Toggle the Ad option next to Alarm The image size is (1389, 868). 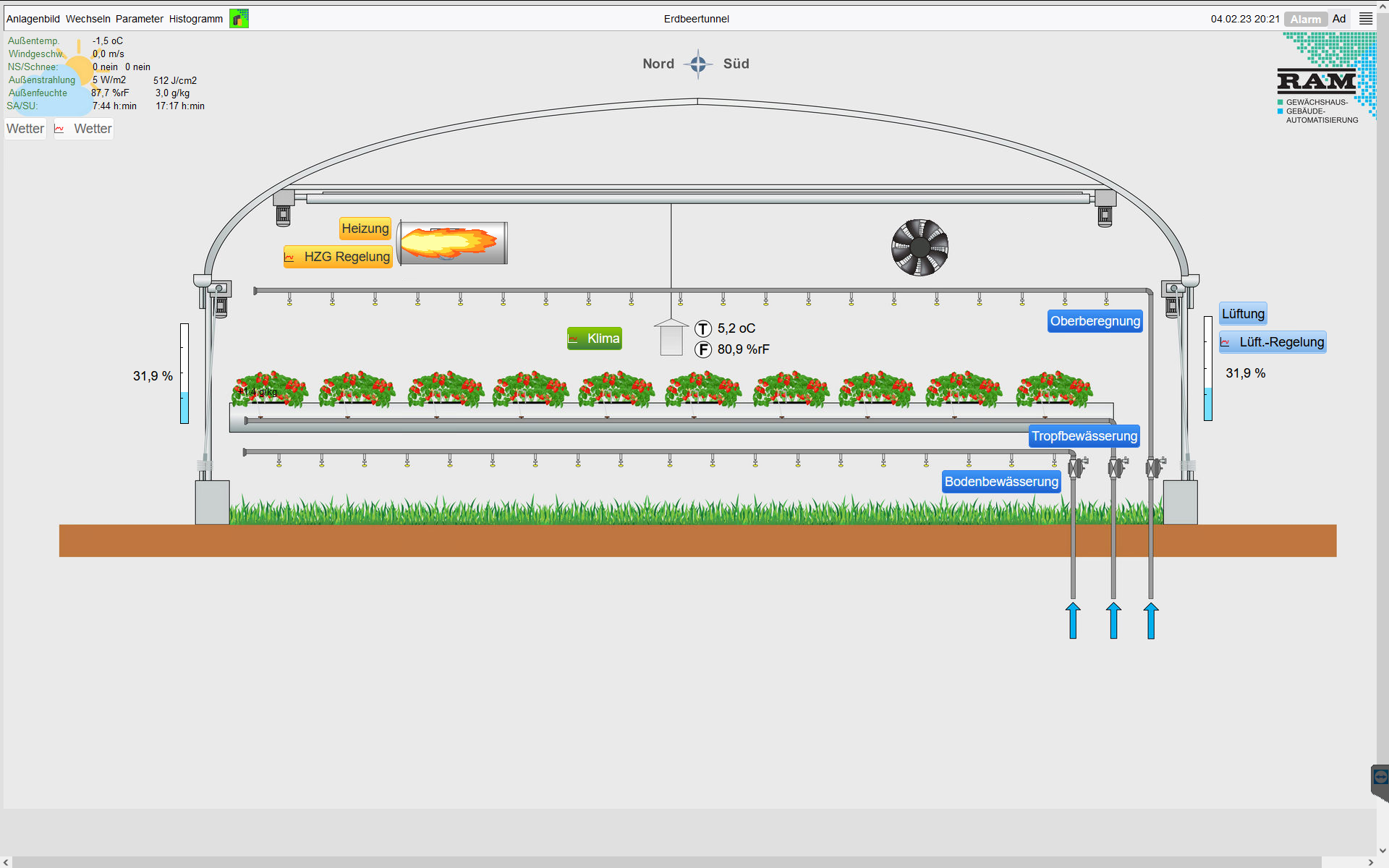pos(1339,19)
